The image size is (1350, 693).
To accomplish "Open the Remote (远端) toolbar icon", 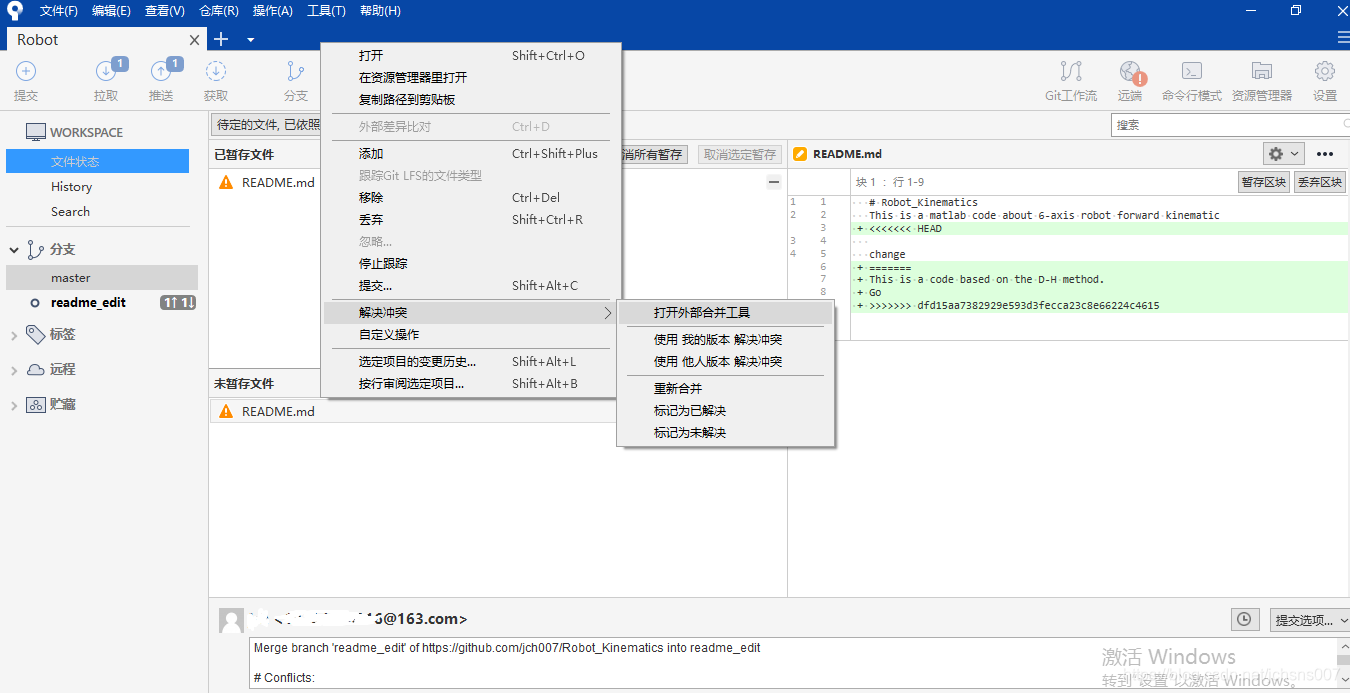I will point(1130,71).
